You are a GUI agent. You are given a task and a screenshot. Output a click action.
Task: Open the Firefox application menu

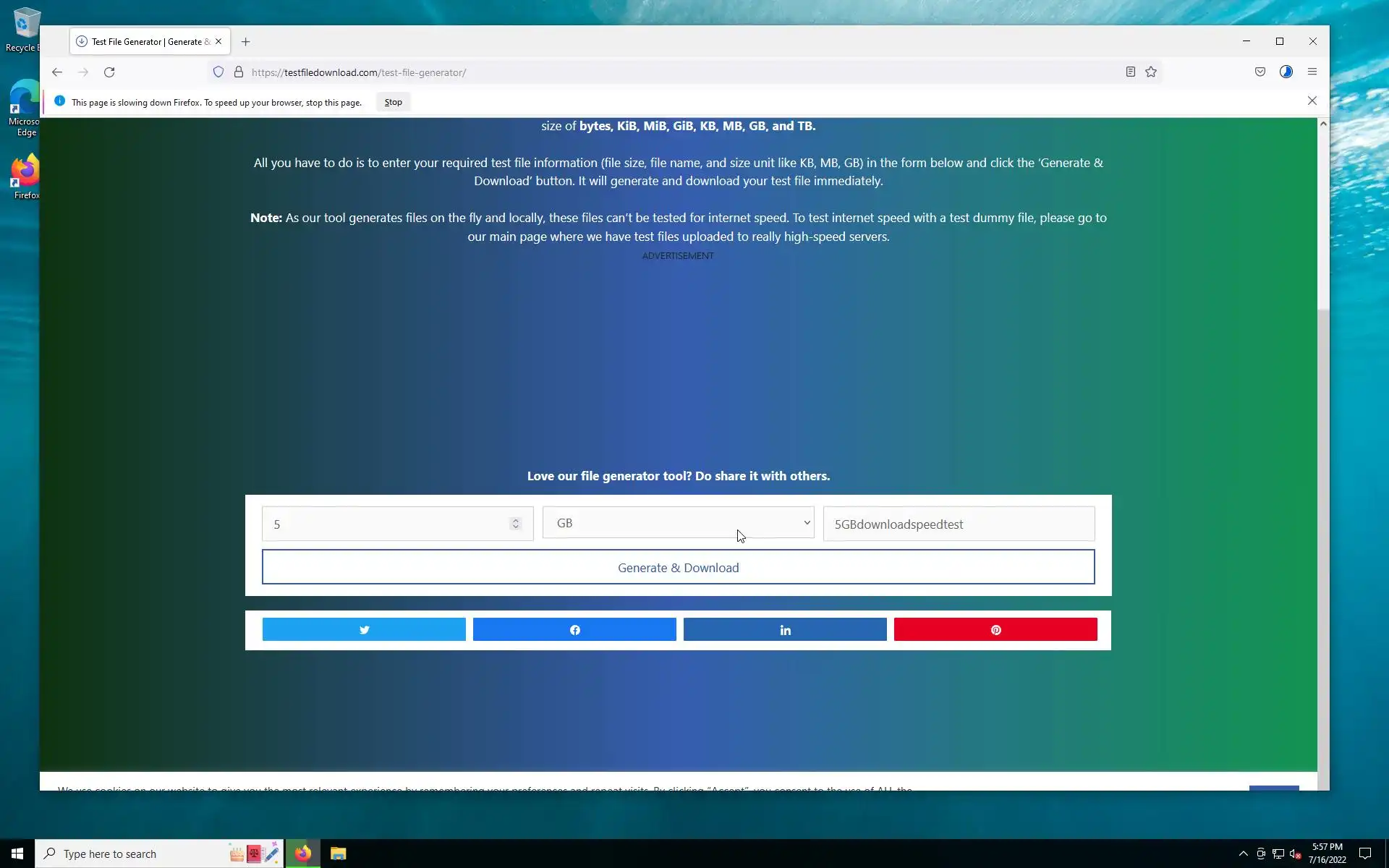tap(1312, 72)
